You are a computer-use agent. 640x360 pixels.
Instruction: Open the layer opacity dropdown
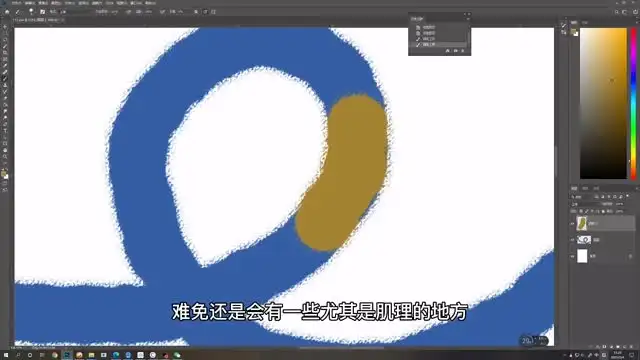[621, 204]
